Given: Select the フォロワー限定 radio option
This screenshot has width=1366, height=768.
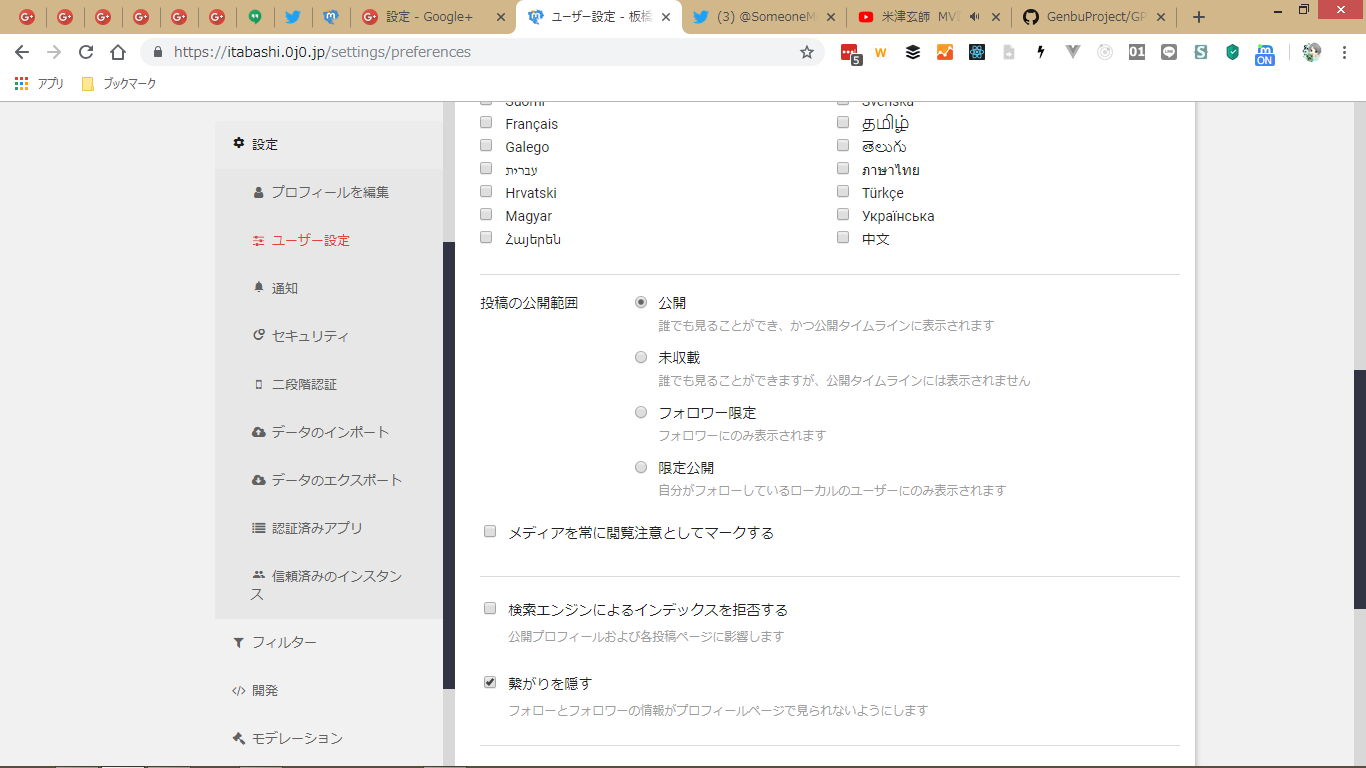Looking at the screenshot, I should [x=641, y=412].
